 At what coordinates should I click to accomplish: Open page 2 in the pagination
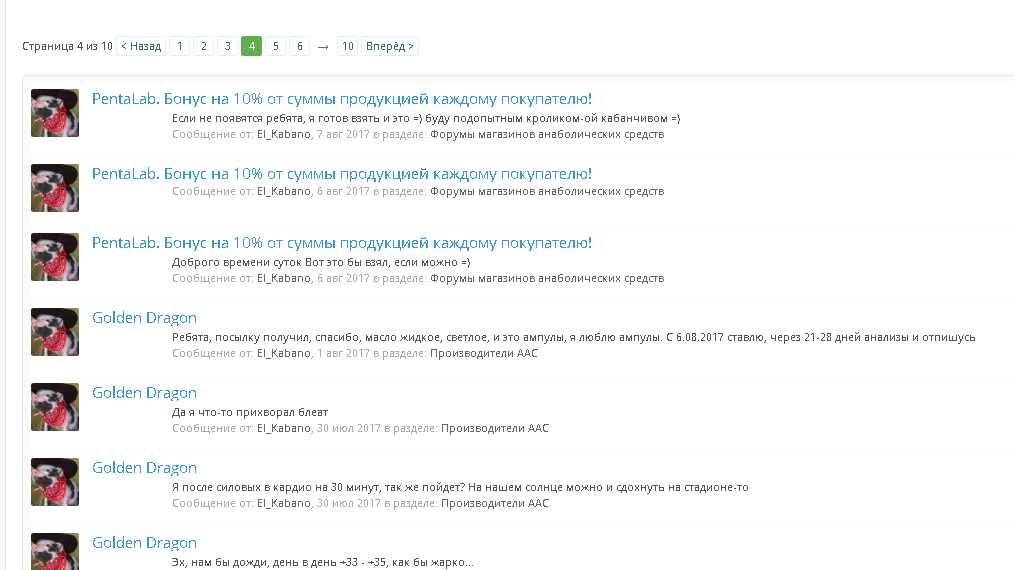[203, 46]
